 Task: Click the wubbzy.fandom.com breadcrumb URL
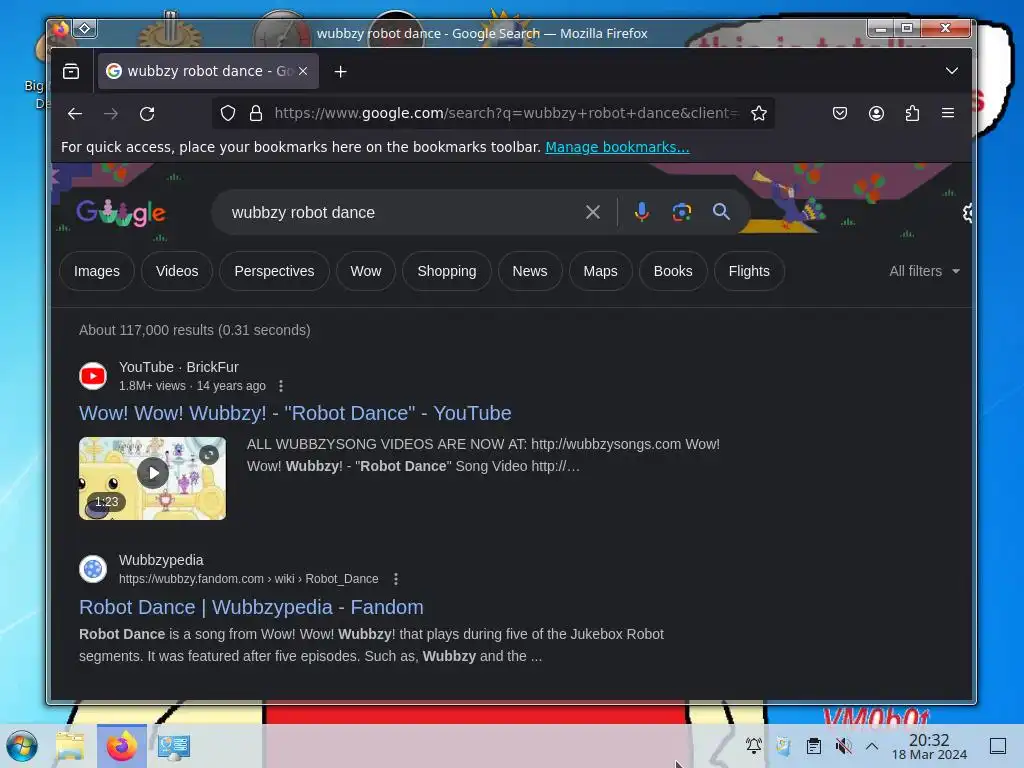tap(249, 579)
